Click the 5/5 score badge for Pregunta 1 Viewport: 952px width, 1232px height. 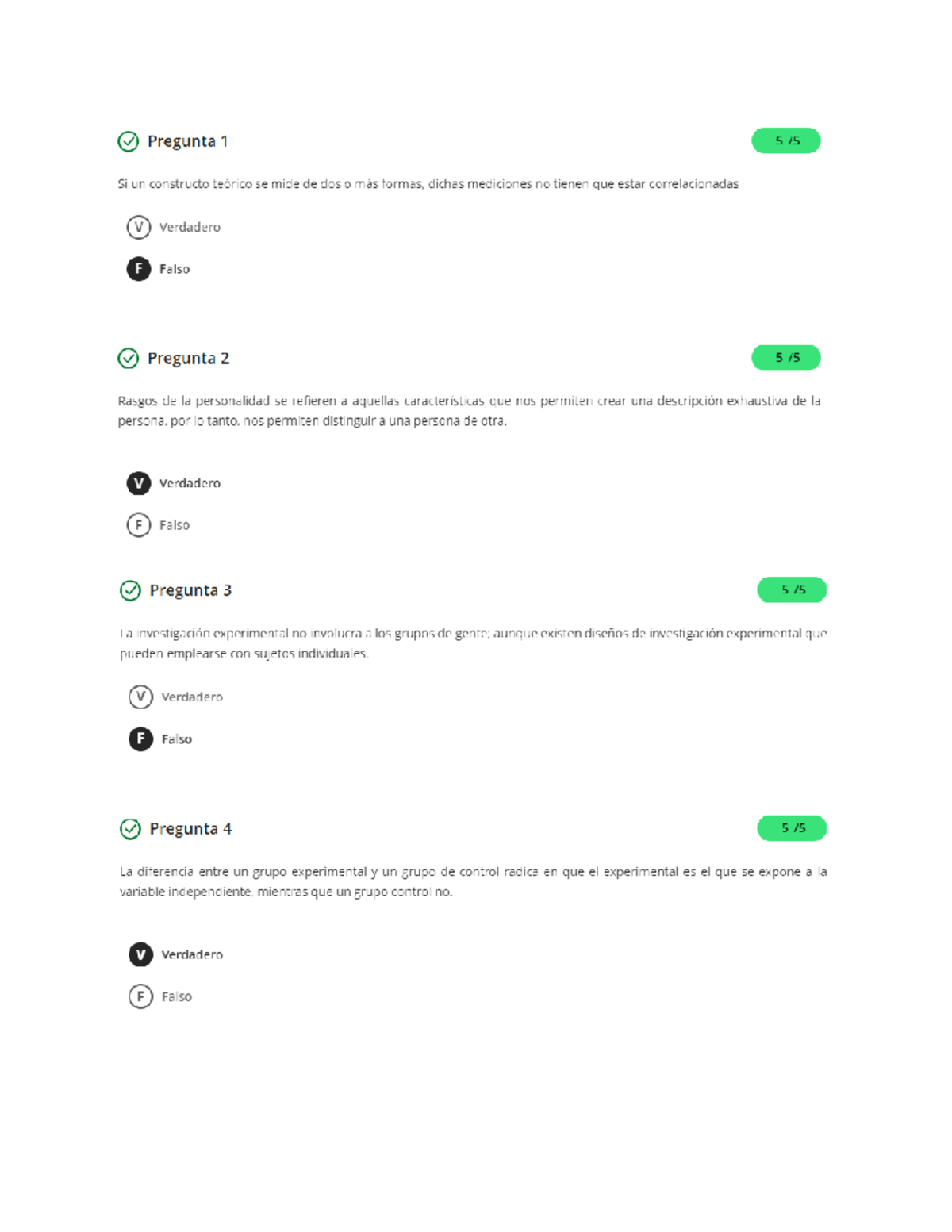786,141
